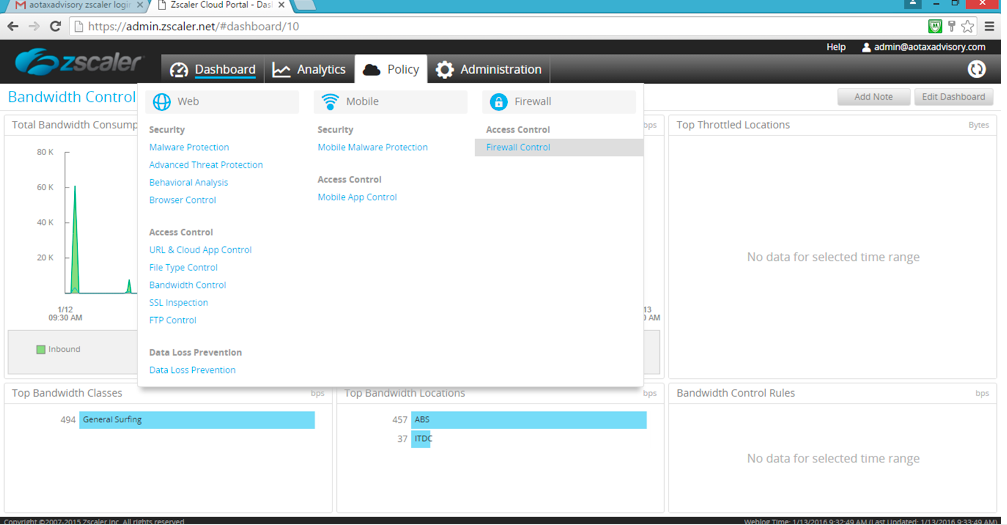Reload the page with browser refresh

click(x=55, y=26)
